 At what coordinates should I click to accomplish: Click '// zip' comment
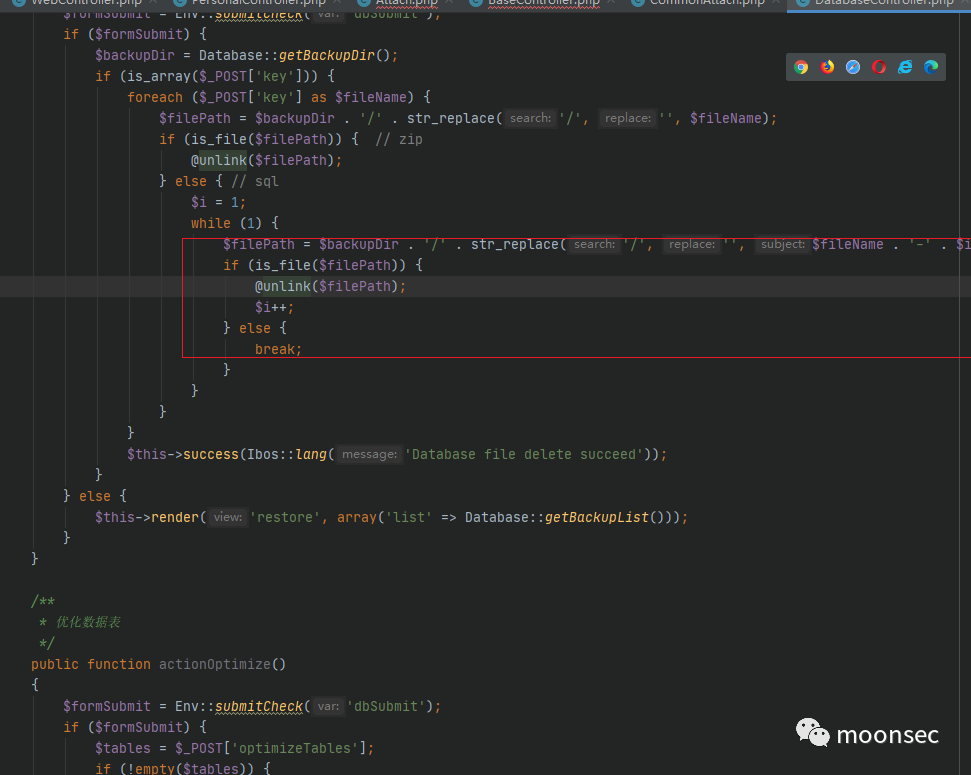click(399, 139)
